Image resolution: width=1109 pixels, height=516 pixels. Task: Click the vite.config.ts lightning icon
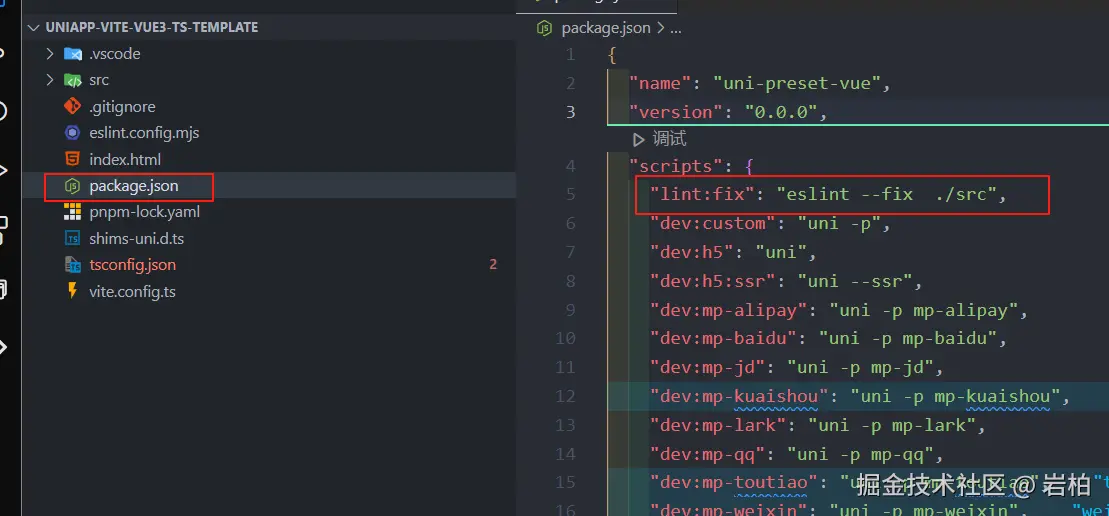(72, 291)
